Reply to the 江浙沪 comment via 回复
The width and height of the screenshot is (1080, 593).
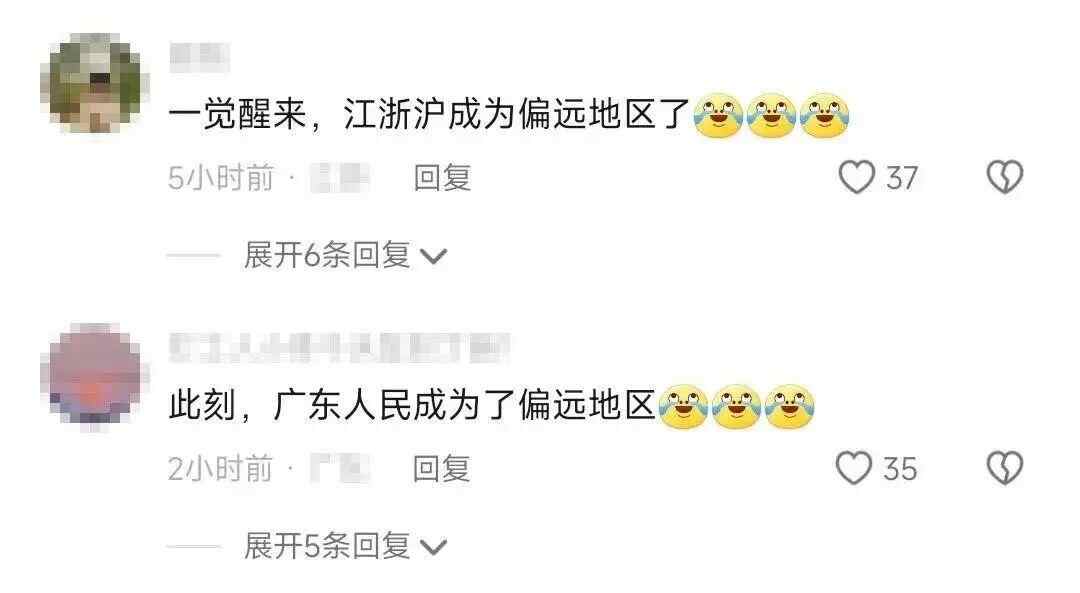point(442,178)
